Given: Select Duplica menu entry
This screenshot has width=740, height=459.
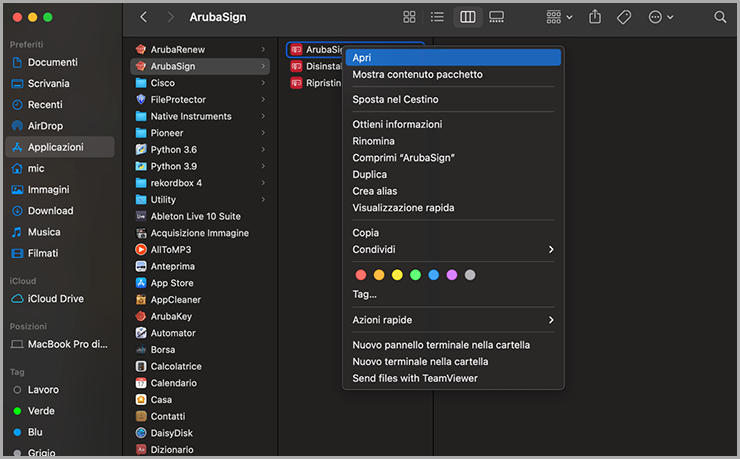Looking at the screenshot, I should [x=453, y=175].
